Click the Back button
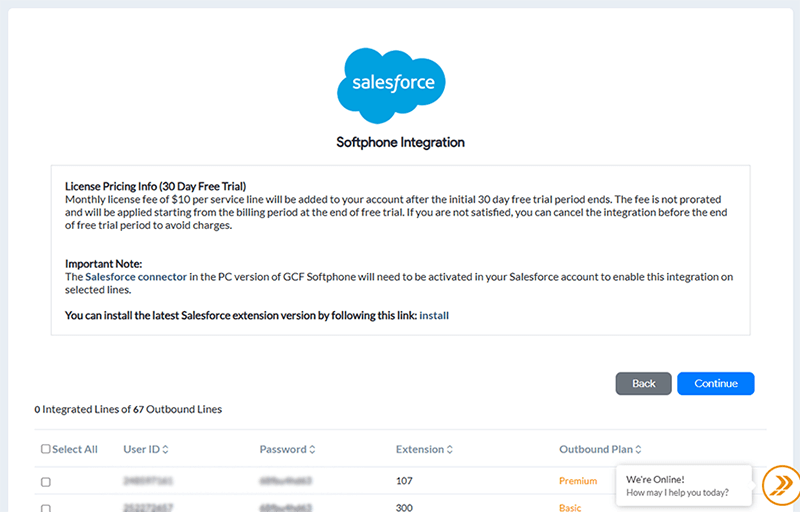 click(643, 383)
